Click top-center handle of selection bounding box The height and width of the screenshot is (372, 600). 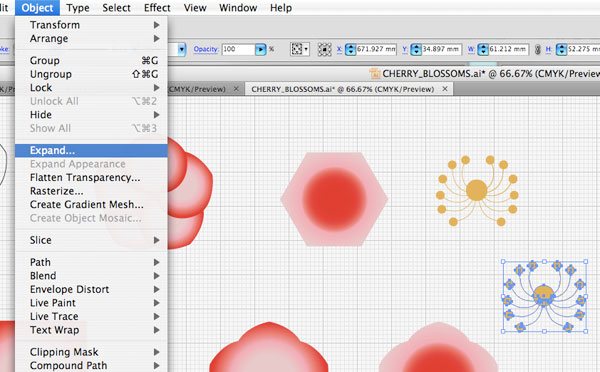coord(545,262)
